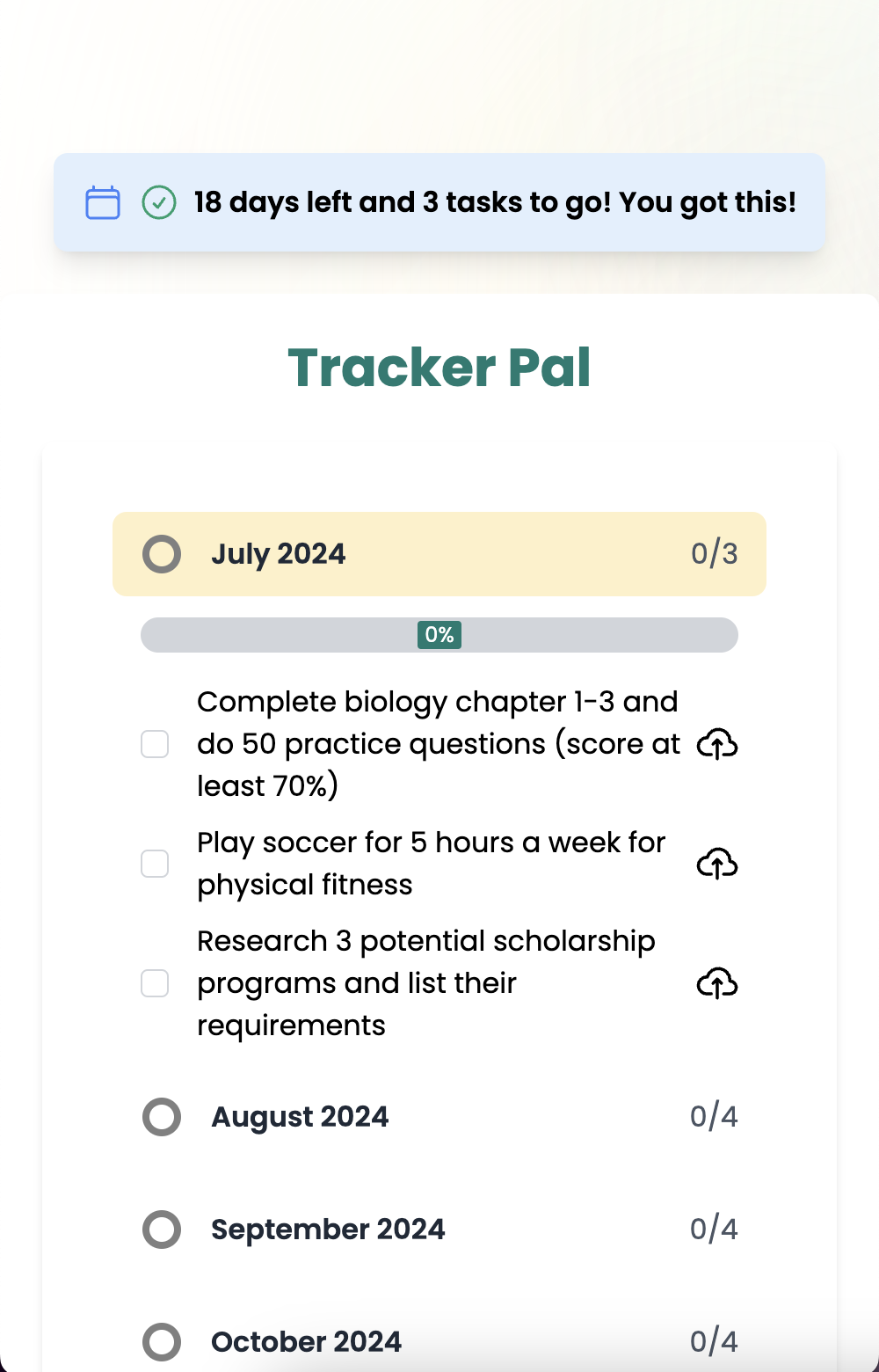This screenshot has height=1372, width=879.
Task: Open the October 2024 month row
Action: coord(439,1342)
